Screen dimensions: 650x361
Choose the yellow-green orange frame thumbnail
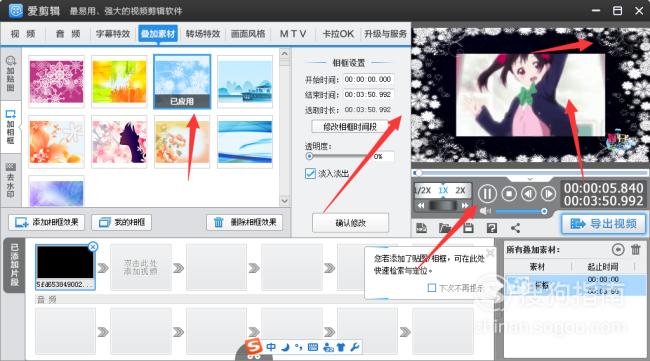coord(119,82)
